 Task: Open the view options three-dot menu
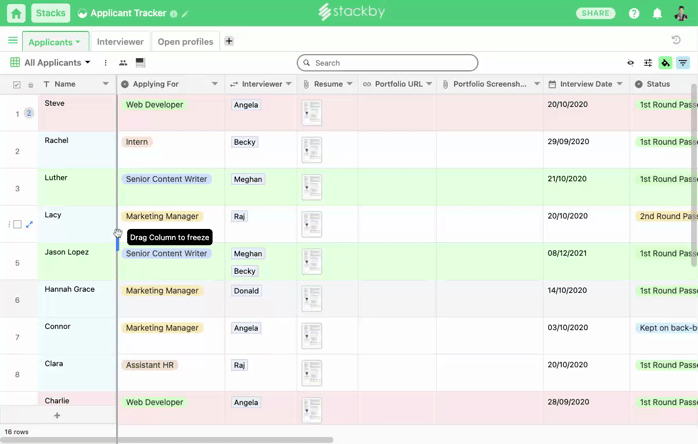(x=106, y=63)
